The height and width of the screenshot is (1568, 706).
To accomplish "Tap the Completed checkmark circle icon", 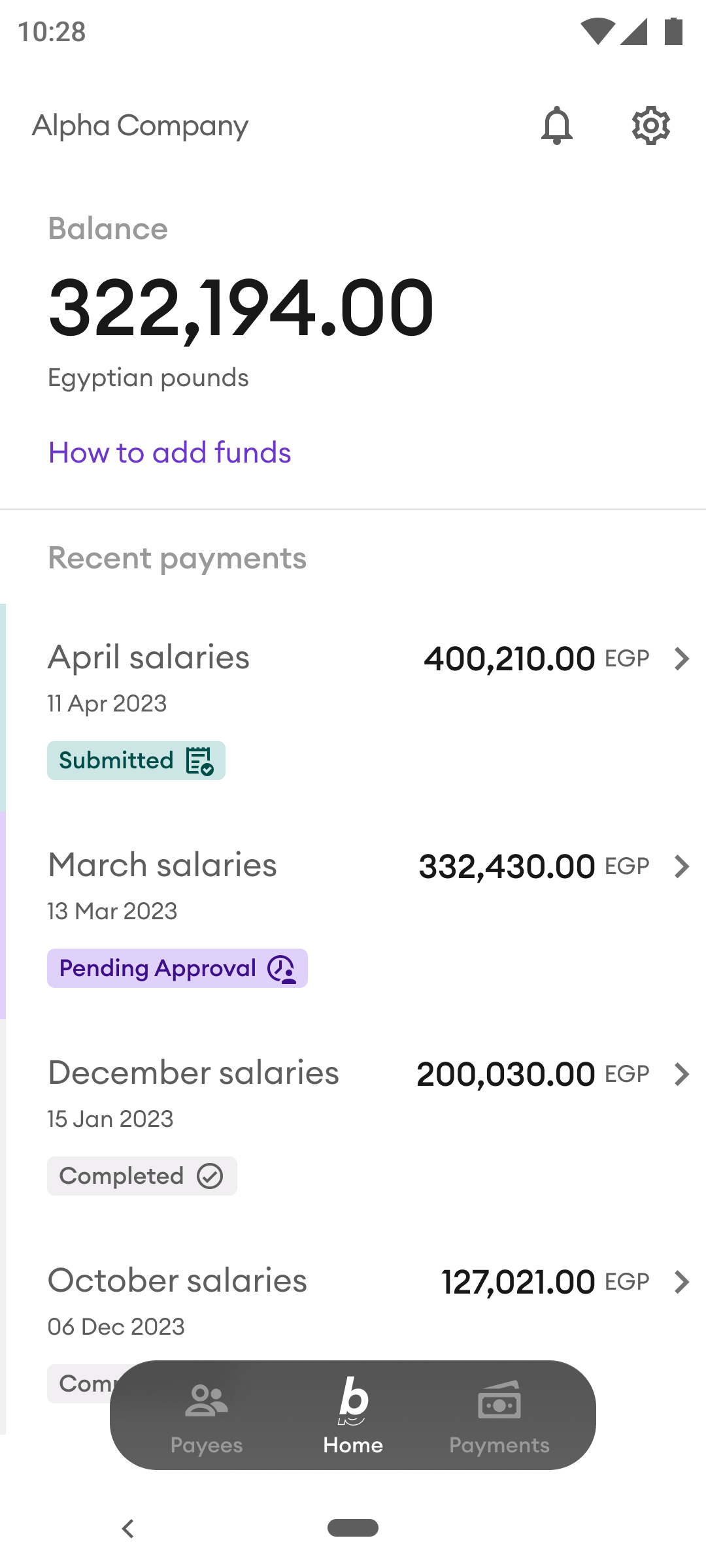I will pos(210,1177).
